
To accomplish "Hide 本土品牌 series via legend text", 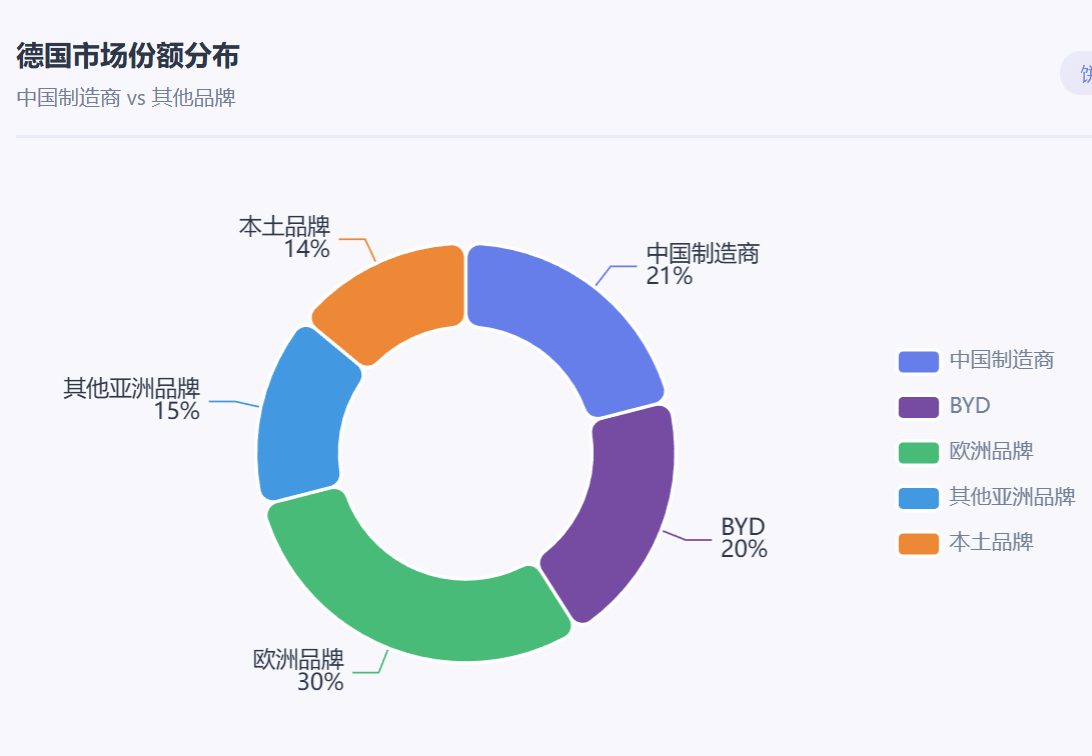I will pyautogui.click(x=991, y=543).
